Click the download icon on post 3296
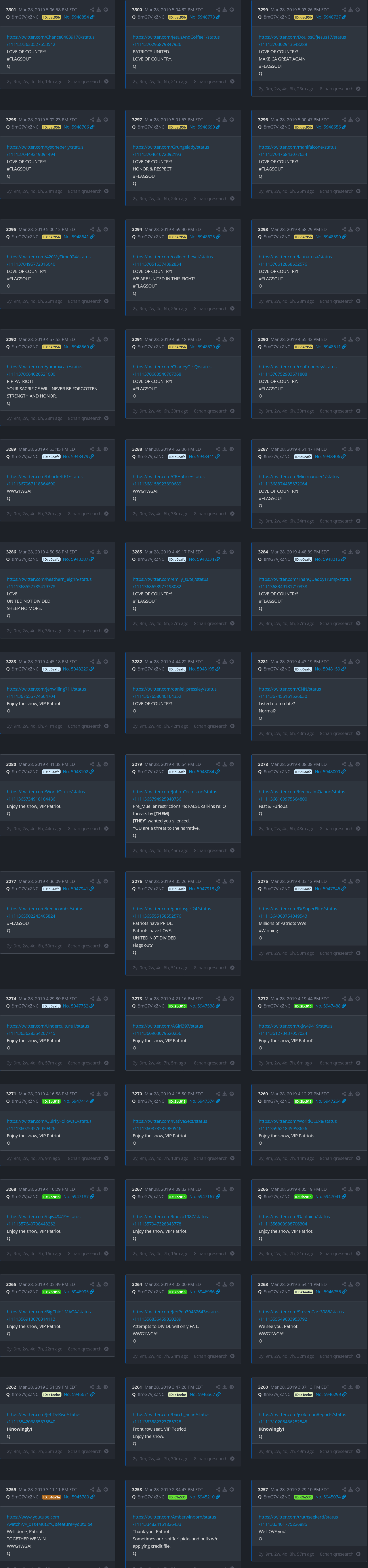This screenshot has height=1568, width=368. [x=350, y=120]
